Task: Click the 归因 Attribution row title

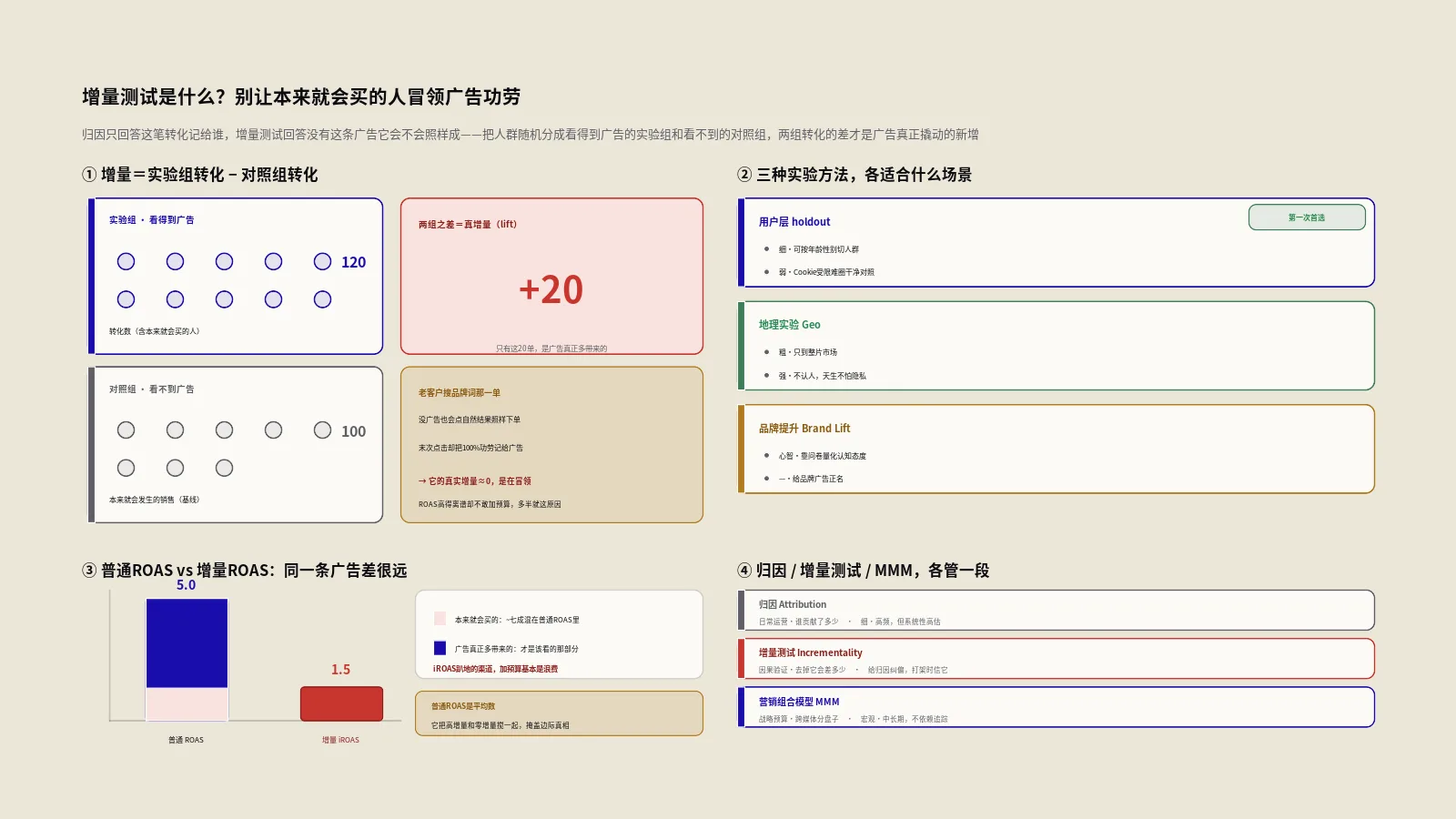Action: 793,604
